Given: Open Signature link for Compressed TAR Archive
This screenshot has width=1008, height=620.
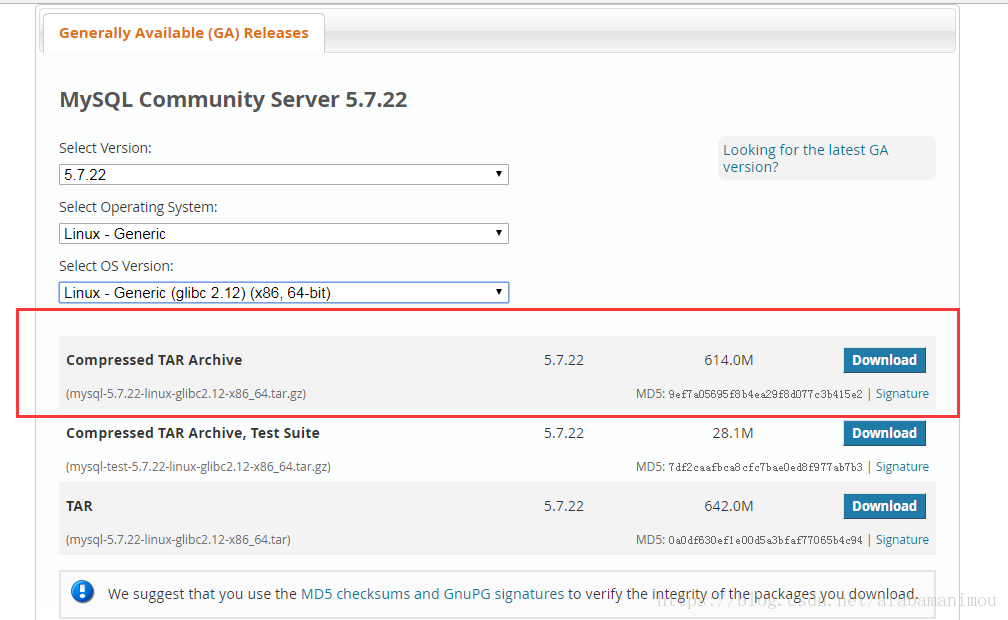Looking at the screenshot, I should pos(902,394).
